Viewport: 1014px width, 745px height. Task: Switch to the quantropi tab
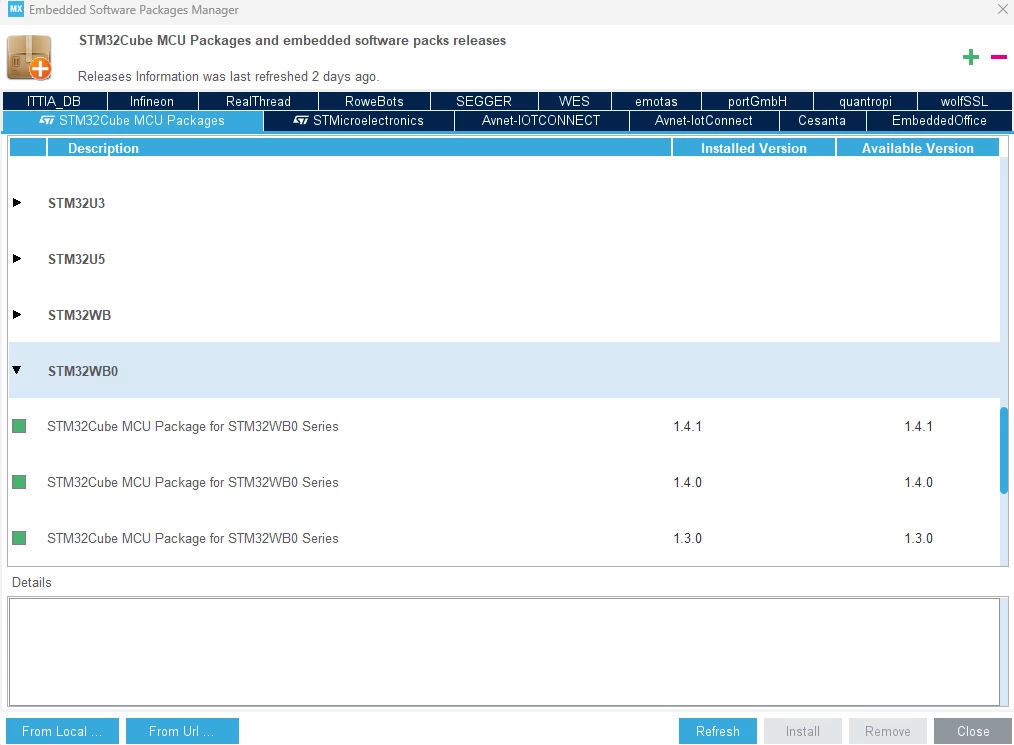[x=865, y=102]
